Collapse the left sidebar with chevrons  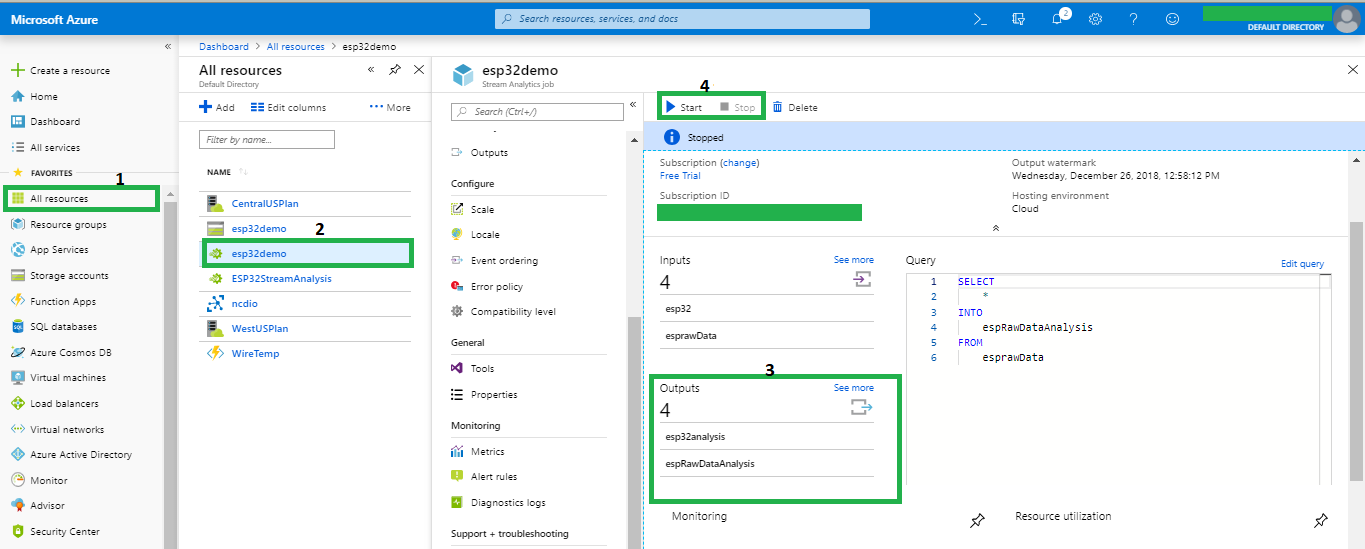168,47
